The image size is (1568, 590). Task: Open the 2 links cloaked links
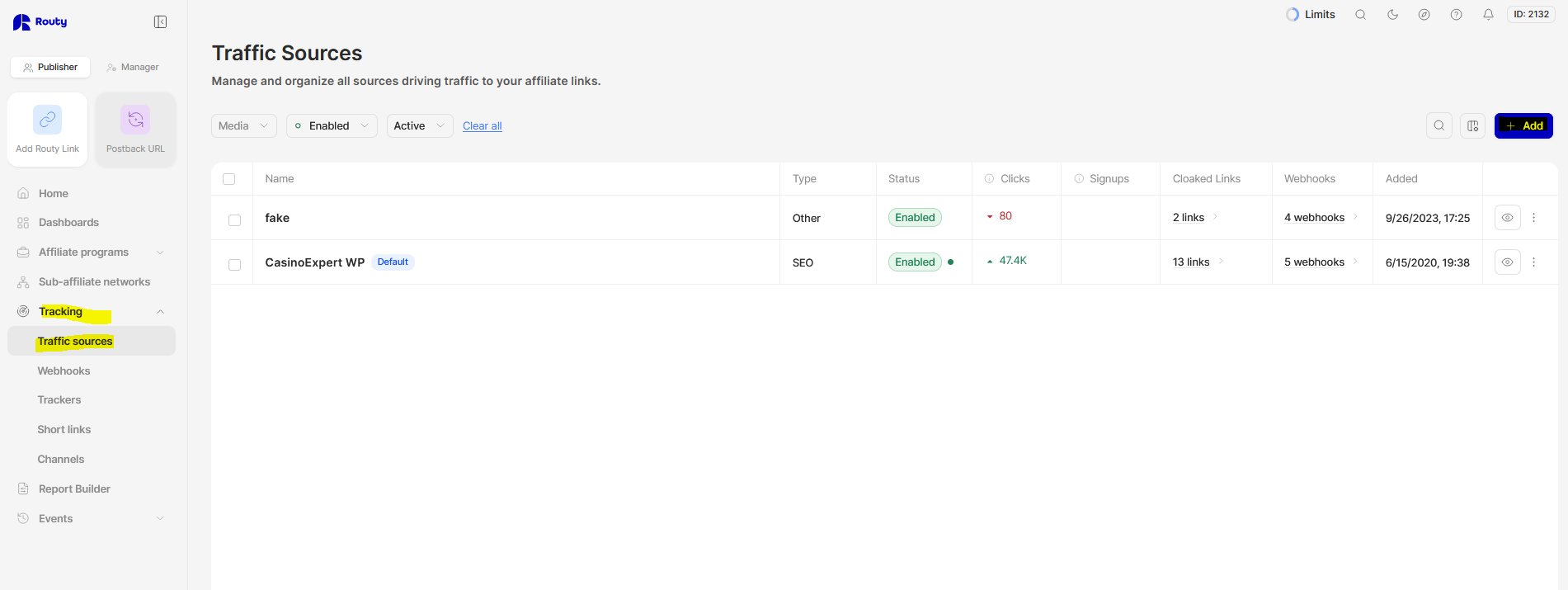pyautogui.click(x=1189, y=218)
